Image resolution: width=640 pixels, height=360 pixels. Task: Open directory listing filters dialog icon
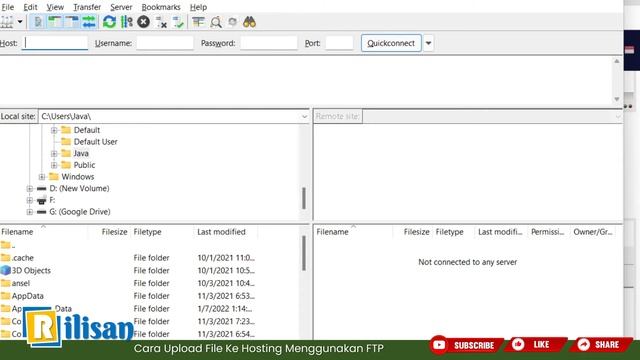point(198,22)
